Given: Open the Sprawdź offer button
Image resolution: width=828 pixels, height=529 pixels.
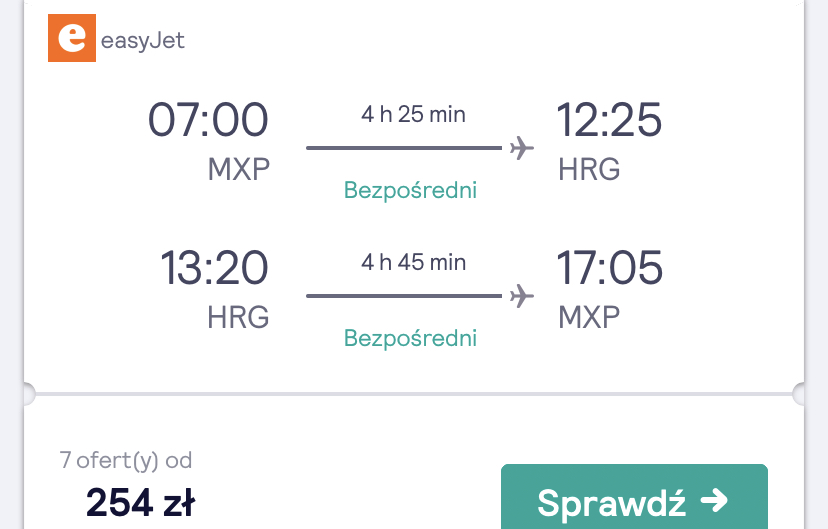Looking at the screenshot, I should [634, 496].
